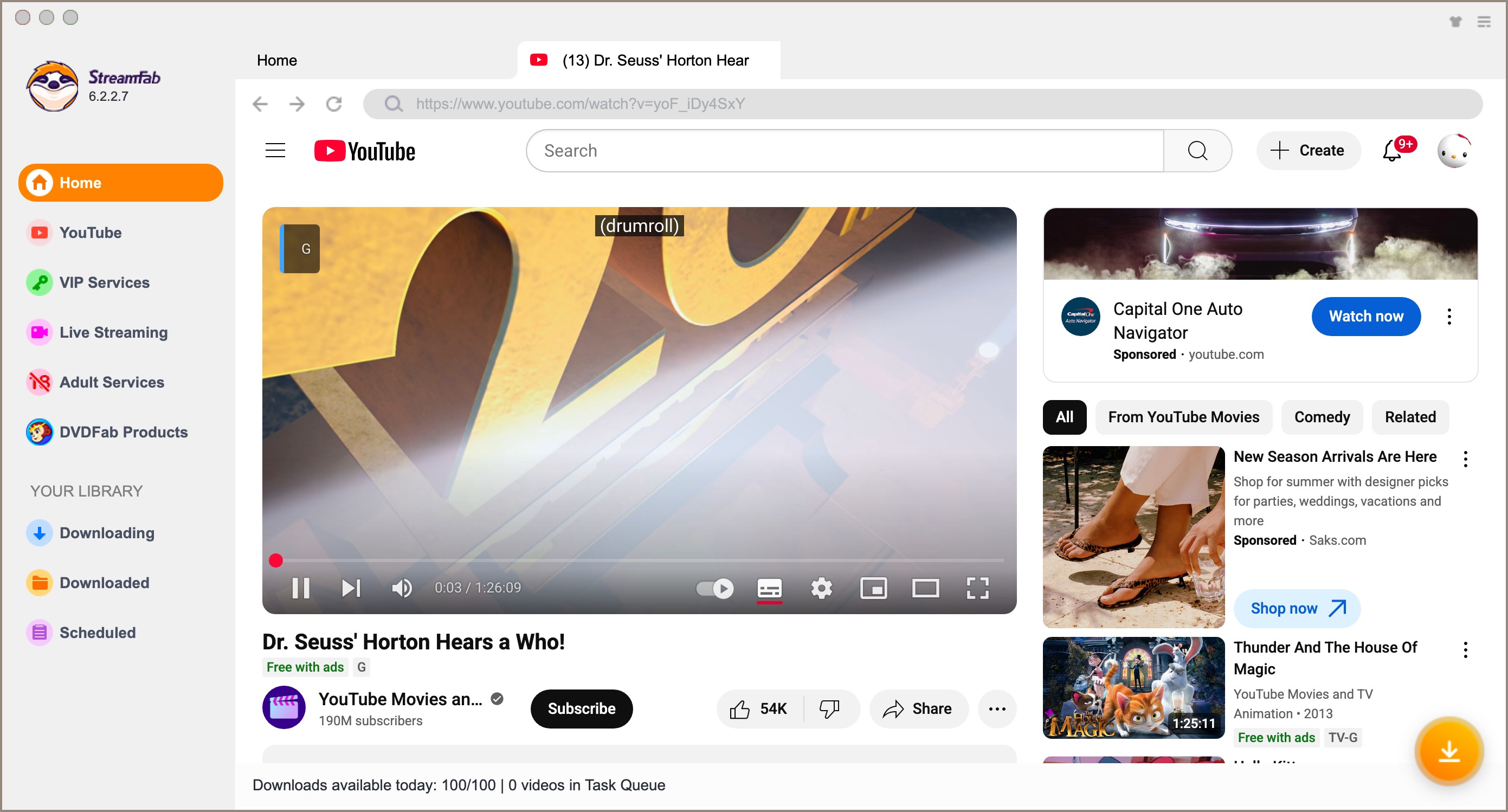Switch to Dr. Seuss' Horton Hear tab
1508x812 pixels.
click(x=649, y=60)
